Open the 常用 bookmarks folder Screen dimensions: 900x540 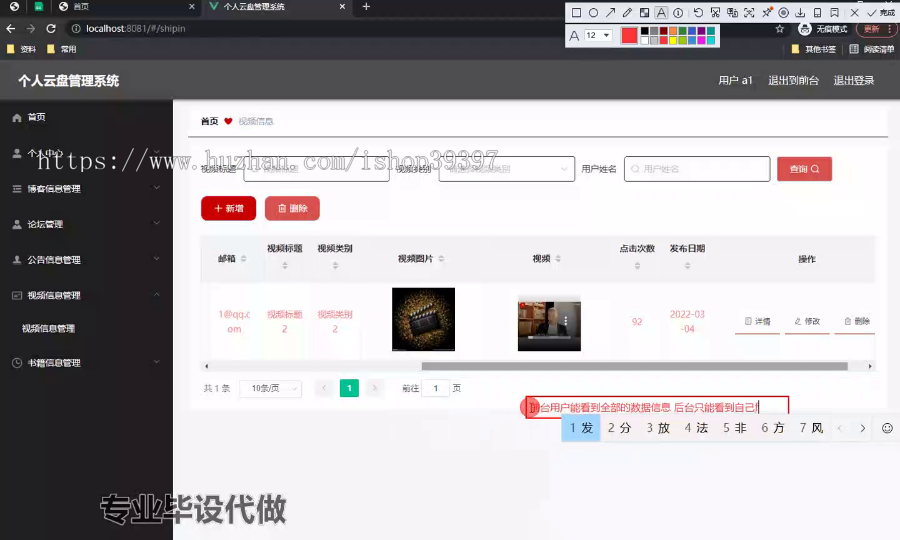click(61, 49)
